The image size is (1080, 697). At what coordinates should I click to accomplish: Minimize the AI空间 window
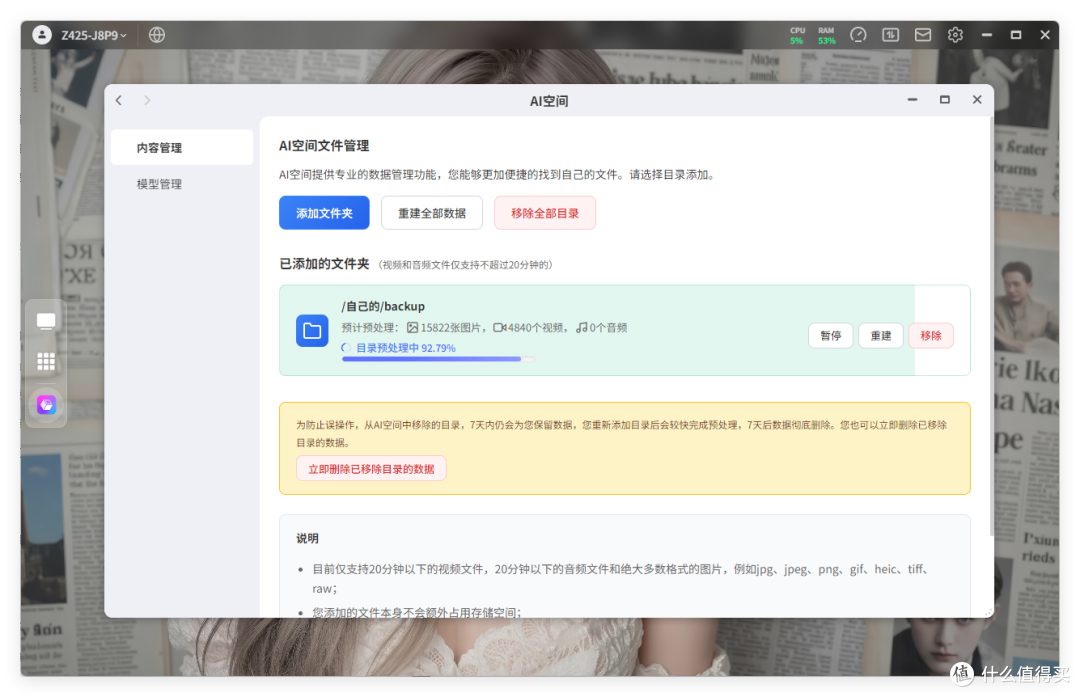point(913,100)
